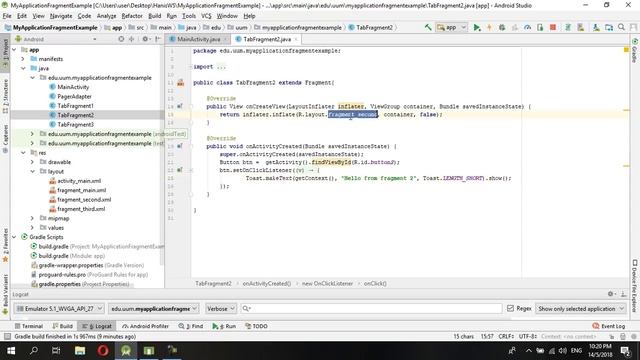Viewport: 640px width, 360px height.
Task: Open the Structure side tab
Action: click(5, 96)
